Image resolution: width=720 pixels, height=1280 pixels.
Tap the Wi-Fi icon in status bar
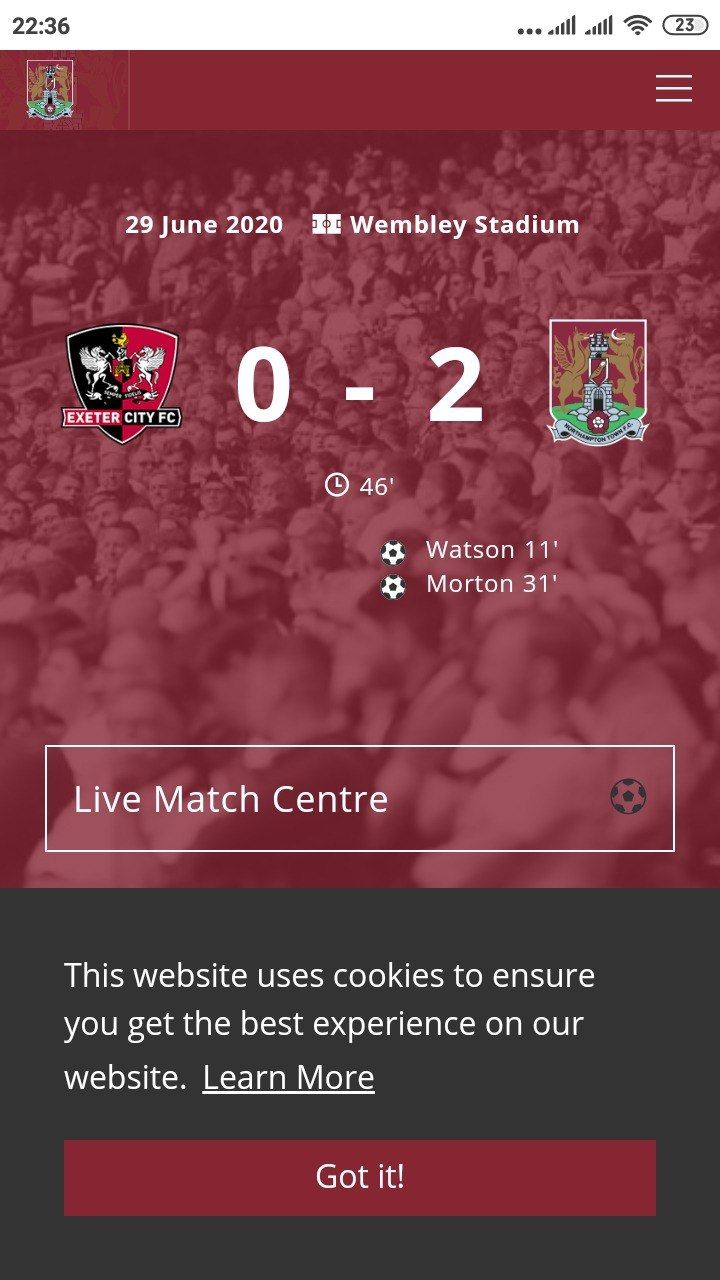click(637, 25)
